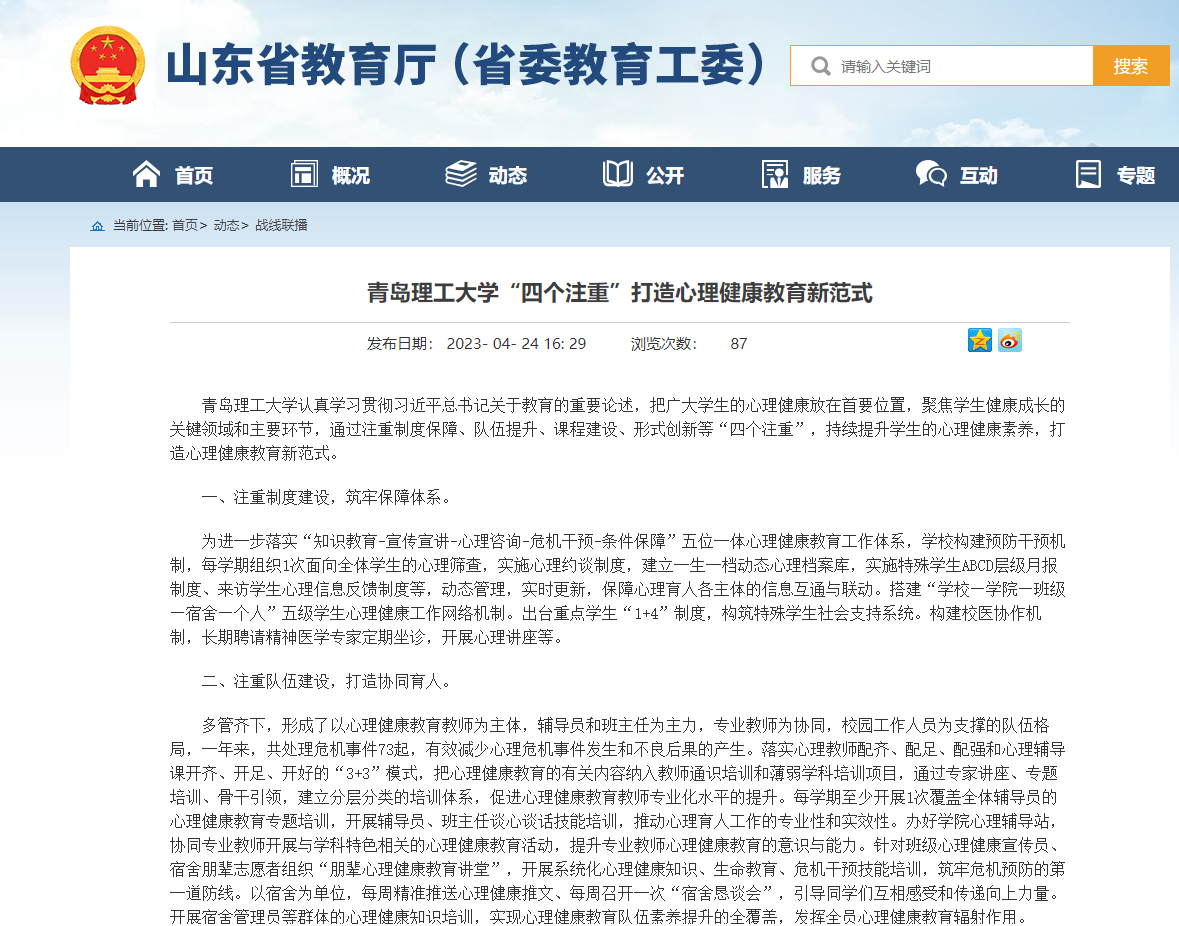Focus the 请输入关键词 search field
This screenshot has height=926, width=1179.
960,66
